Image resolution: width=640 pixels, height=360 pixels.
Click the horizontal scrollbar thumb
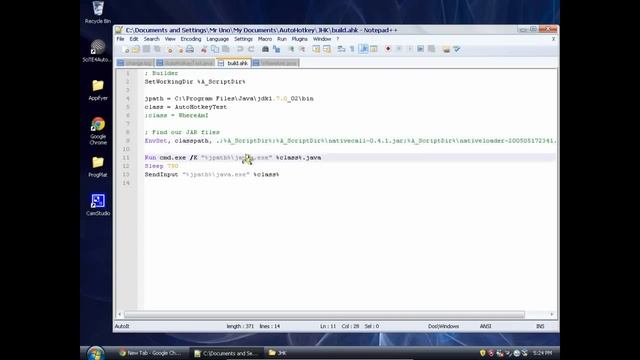point(324,315)
